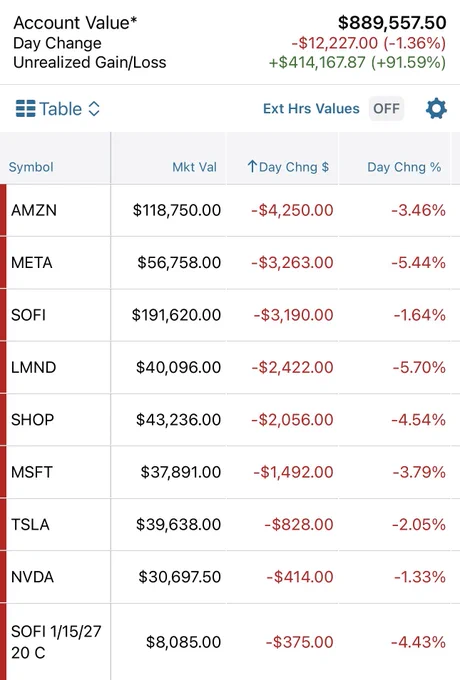
Task: Click the Account Value total amount
Action: click(x=392, y=23)
